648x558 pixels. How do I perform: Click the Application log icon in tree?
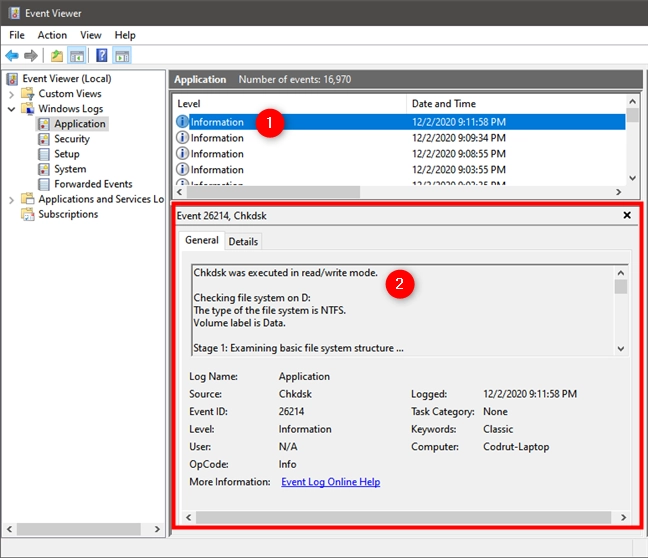coord(44,124)
